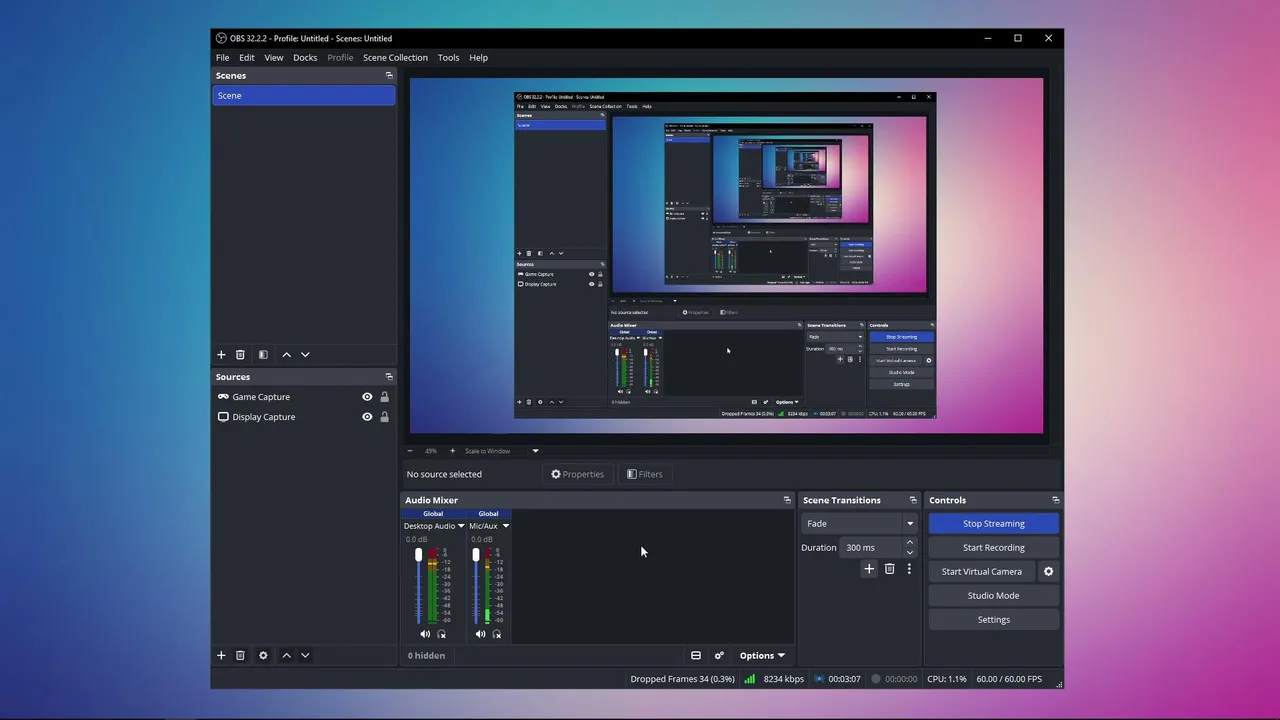Float the Scenes dock with its pop-out icon

click(389, 75)
